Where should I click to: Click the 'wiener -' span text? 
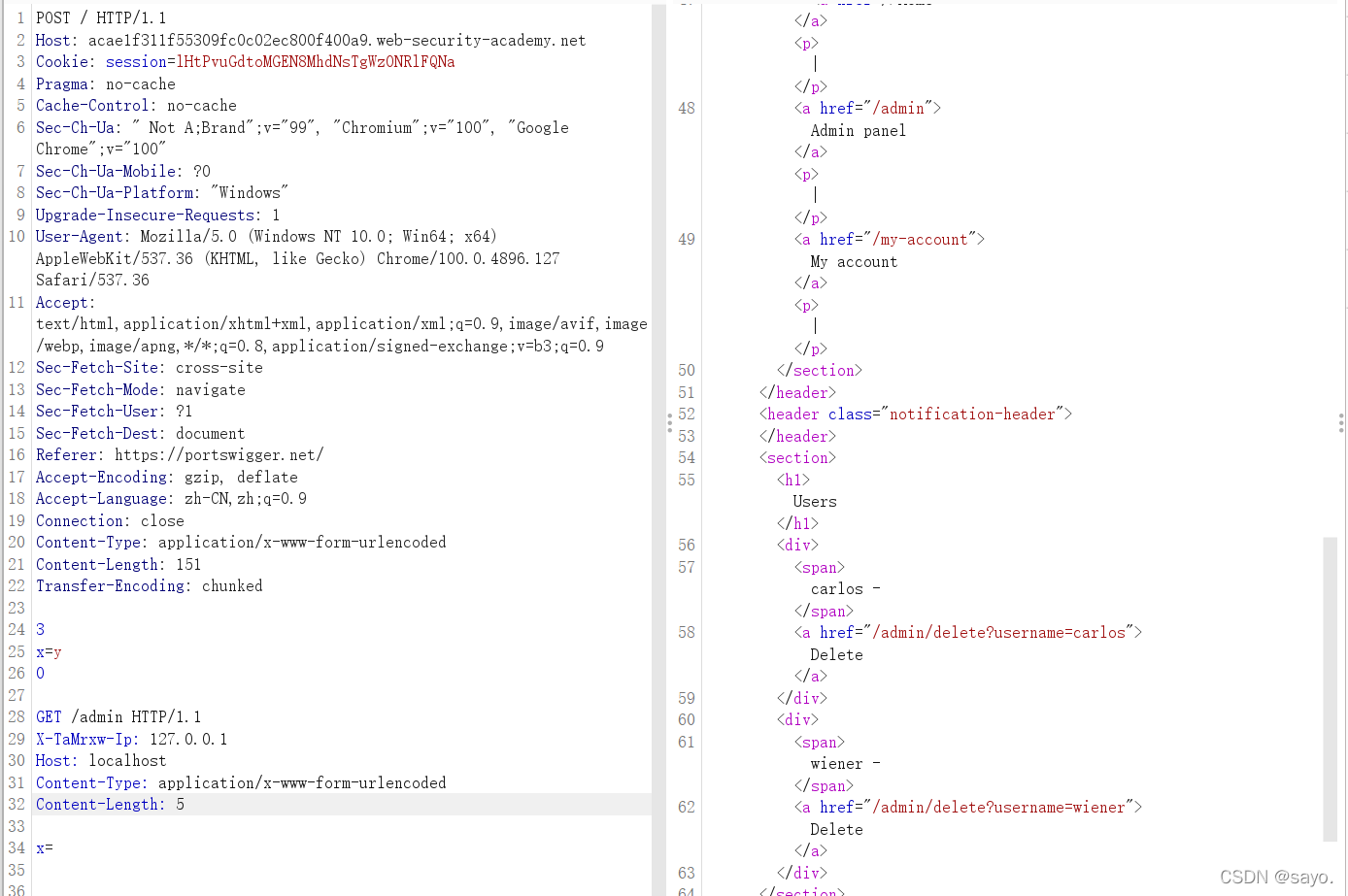point(846,763)
